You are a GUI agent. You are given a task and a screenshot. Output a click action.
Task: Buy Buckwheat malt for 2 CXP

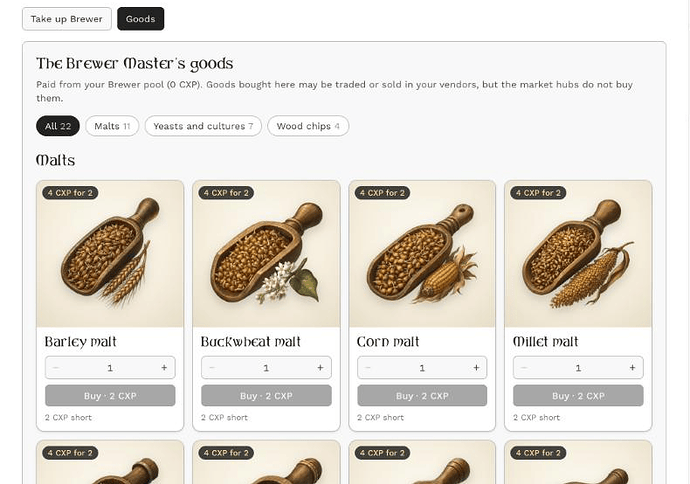266,396
